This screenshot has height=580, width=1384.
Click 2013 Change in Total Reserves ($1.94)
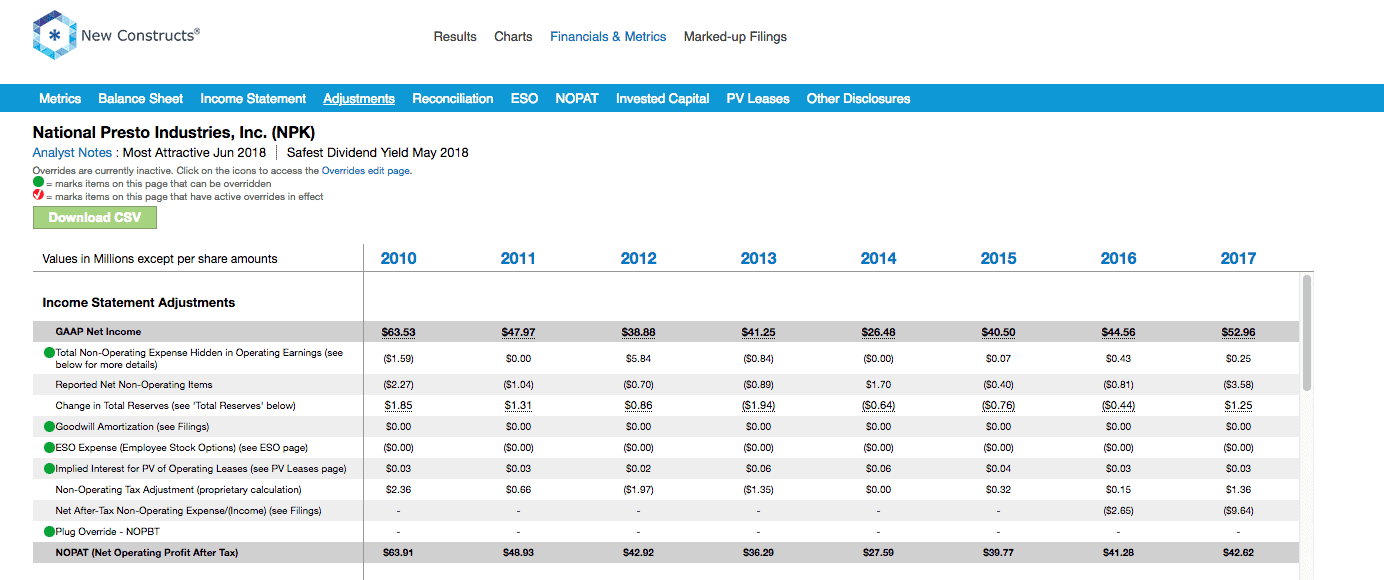[x=758, y=406]
